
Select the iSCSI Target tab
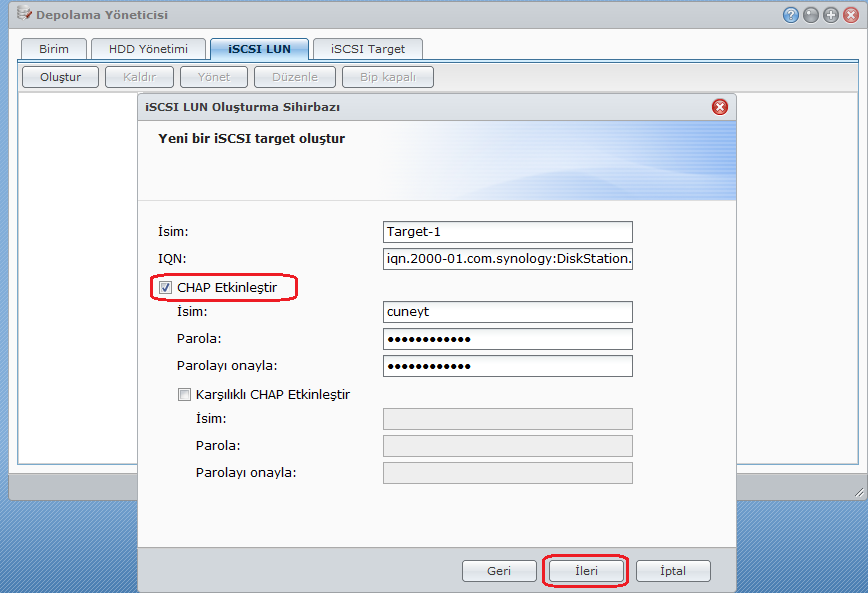click(367, 49)
